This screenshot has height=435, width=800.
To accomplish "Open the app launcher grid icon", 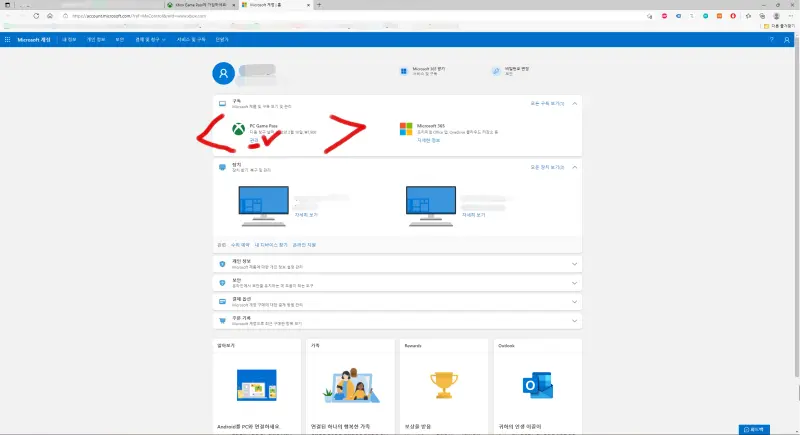I will point(7,39).
